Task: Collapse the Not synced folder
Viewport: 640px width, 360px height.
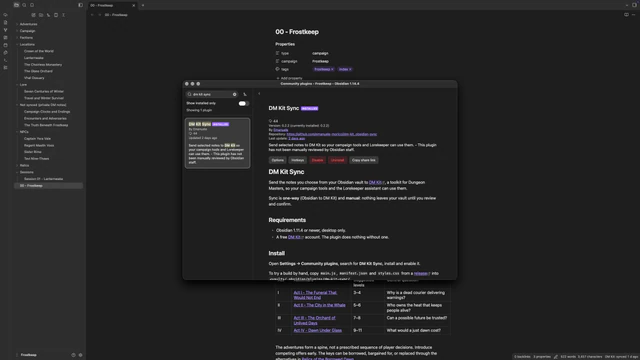Action: pyautogui.click(x=43, y=105)
